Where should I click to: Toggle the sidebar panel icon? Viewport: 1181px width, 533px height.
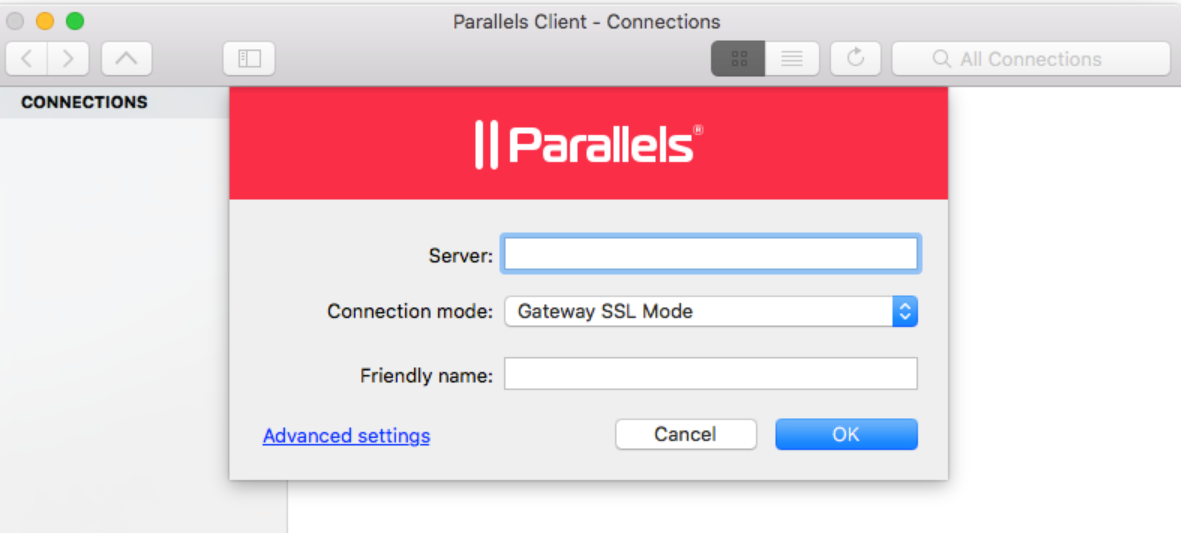click(249, 59)
